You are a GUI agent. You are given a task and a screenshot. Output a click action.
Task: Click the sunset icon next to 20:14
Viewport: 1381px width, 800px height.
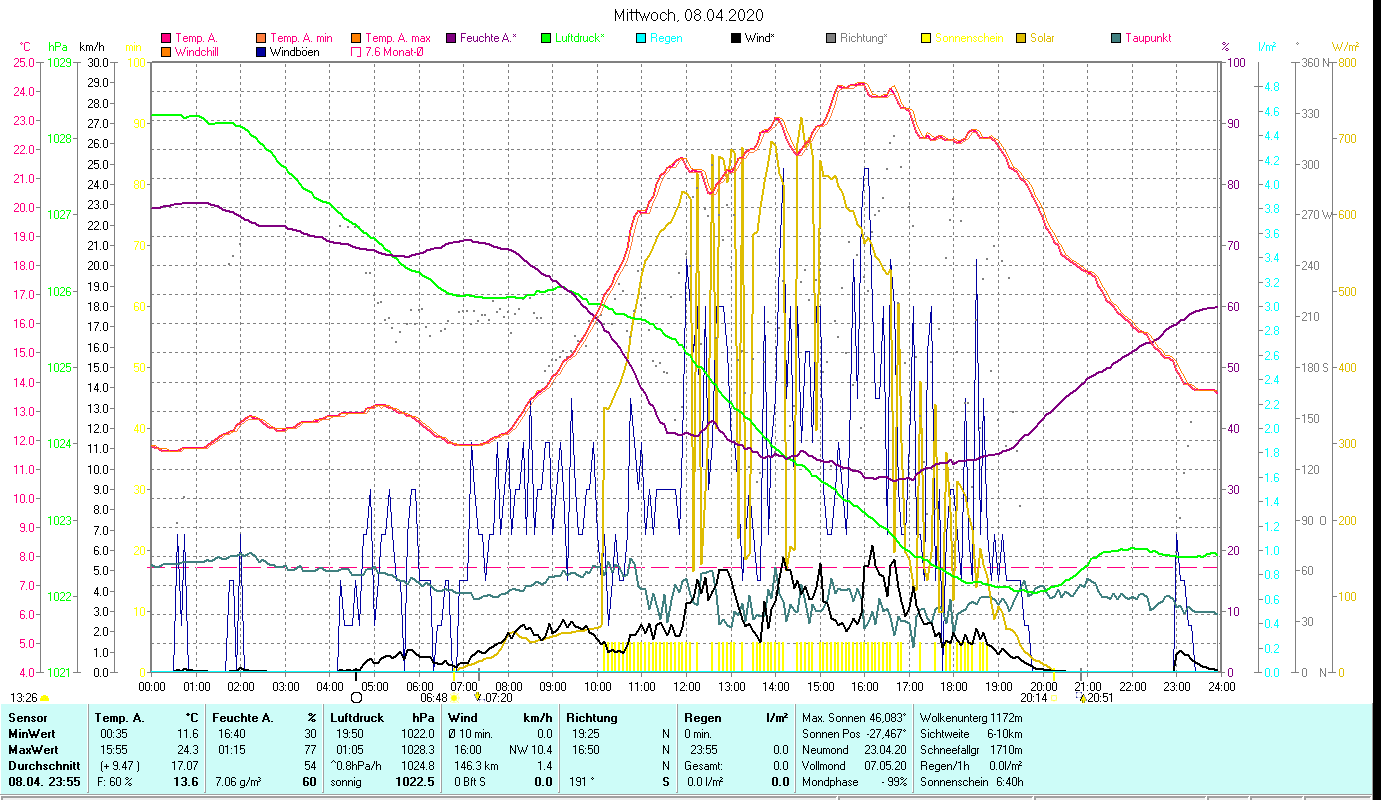(x=1053, y=698)
